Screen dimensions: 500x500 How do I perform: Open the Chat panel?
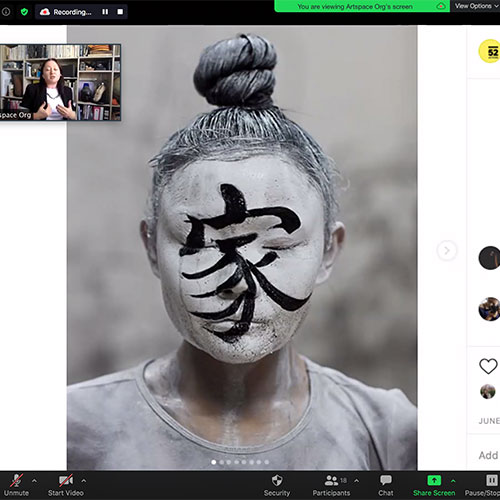(386, 485)
